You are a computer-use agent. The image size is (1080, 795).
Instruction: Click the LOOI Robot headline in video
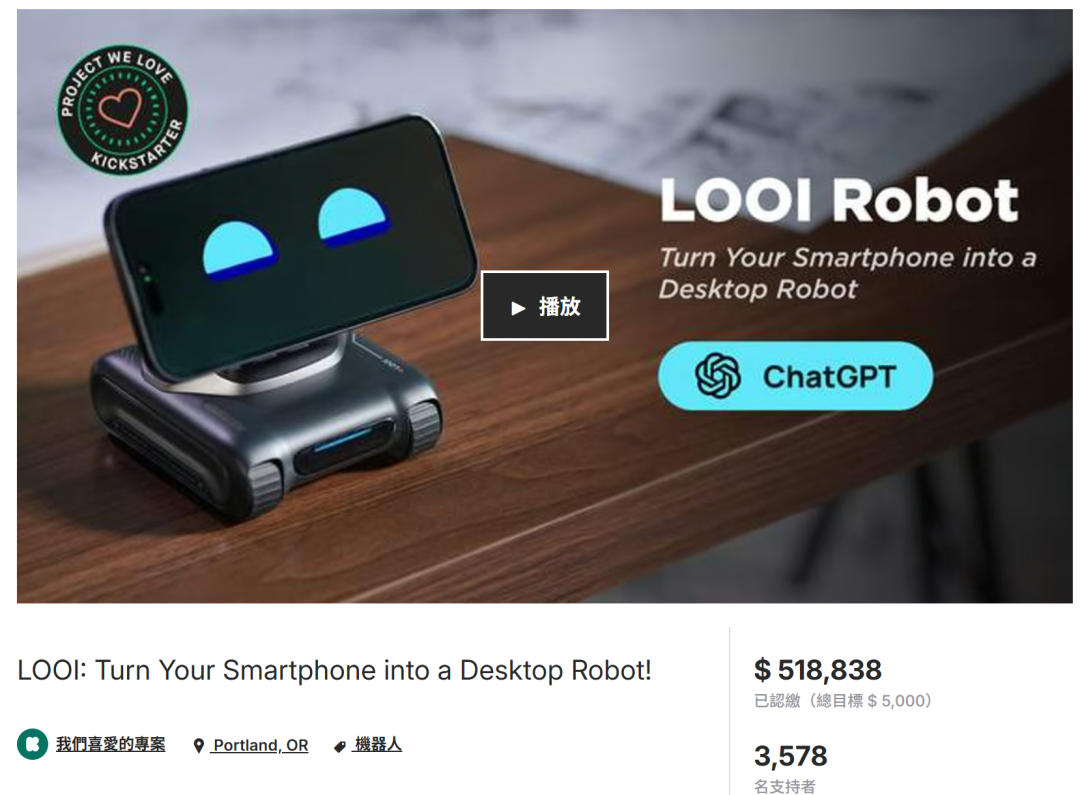coord(839,200)
